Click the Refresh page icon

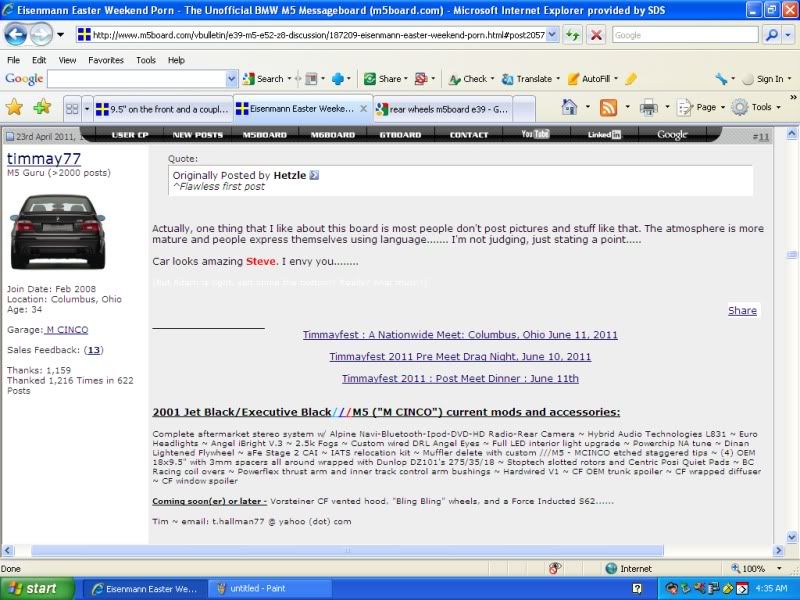click(572, 34)
